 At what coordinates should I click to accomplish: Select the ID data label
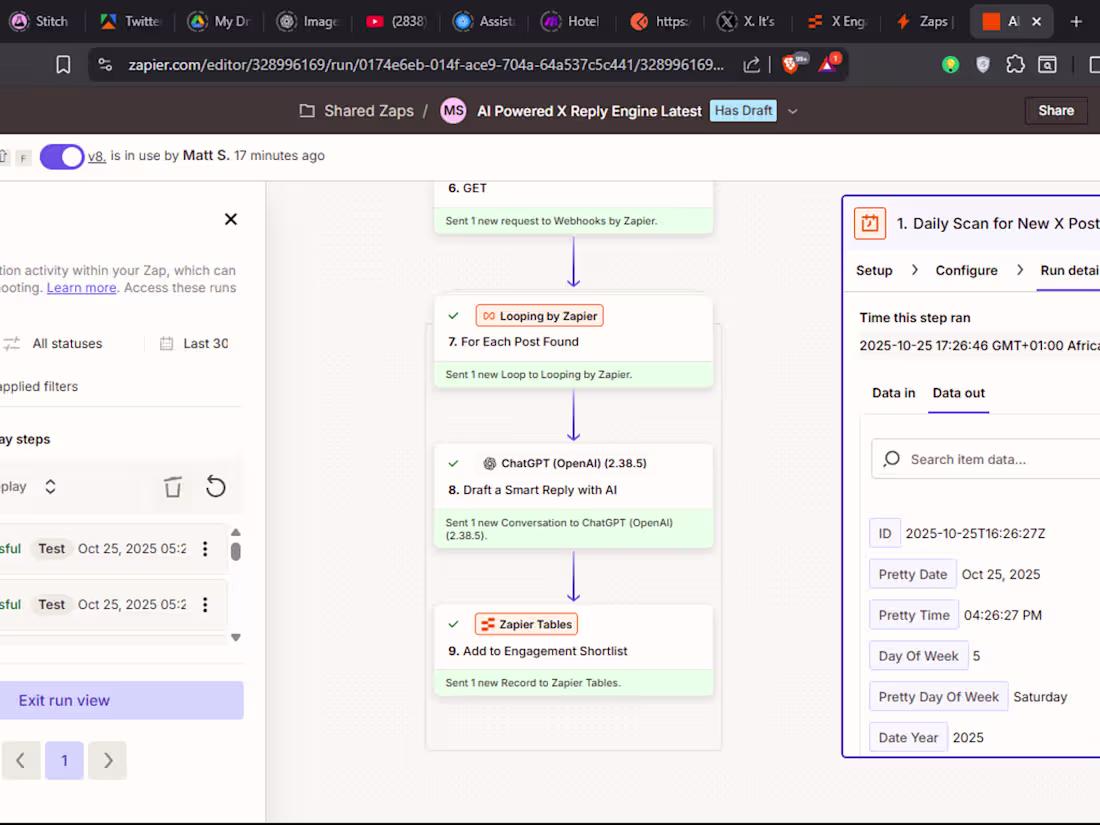coord(885,534)
